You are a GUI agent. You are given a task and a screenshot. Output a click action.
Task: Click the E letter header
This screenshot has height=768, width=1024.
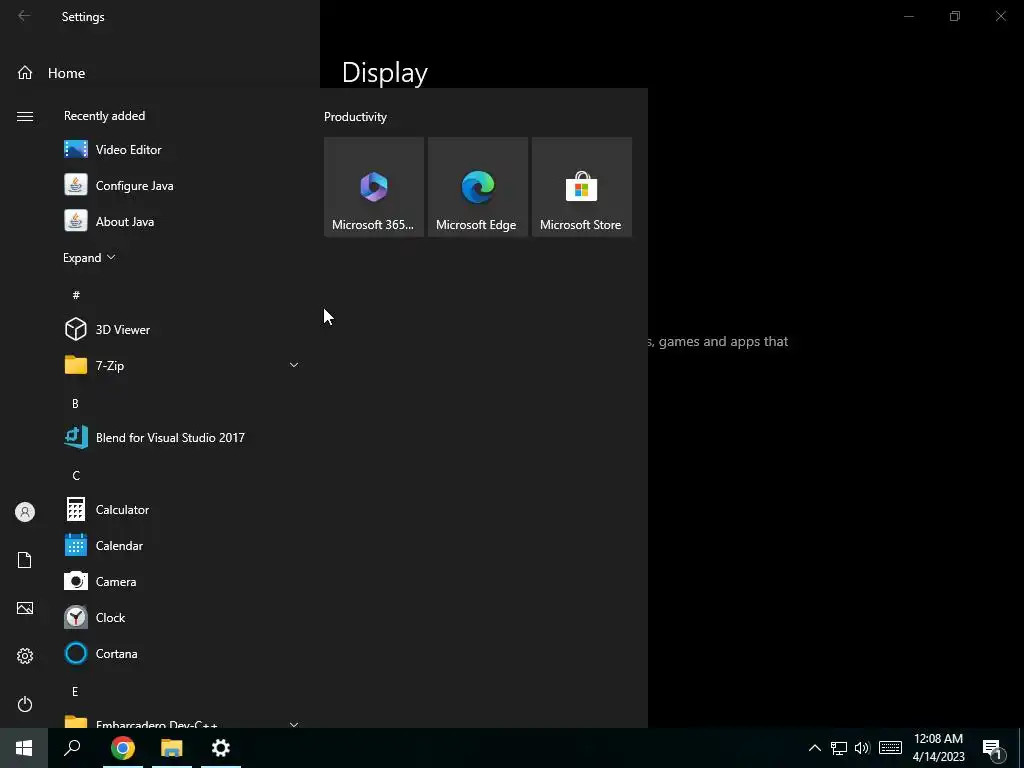[75, 691]
